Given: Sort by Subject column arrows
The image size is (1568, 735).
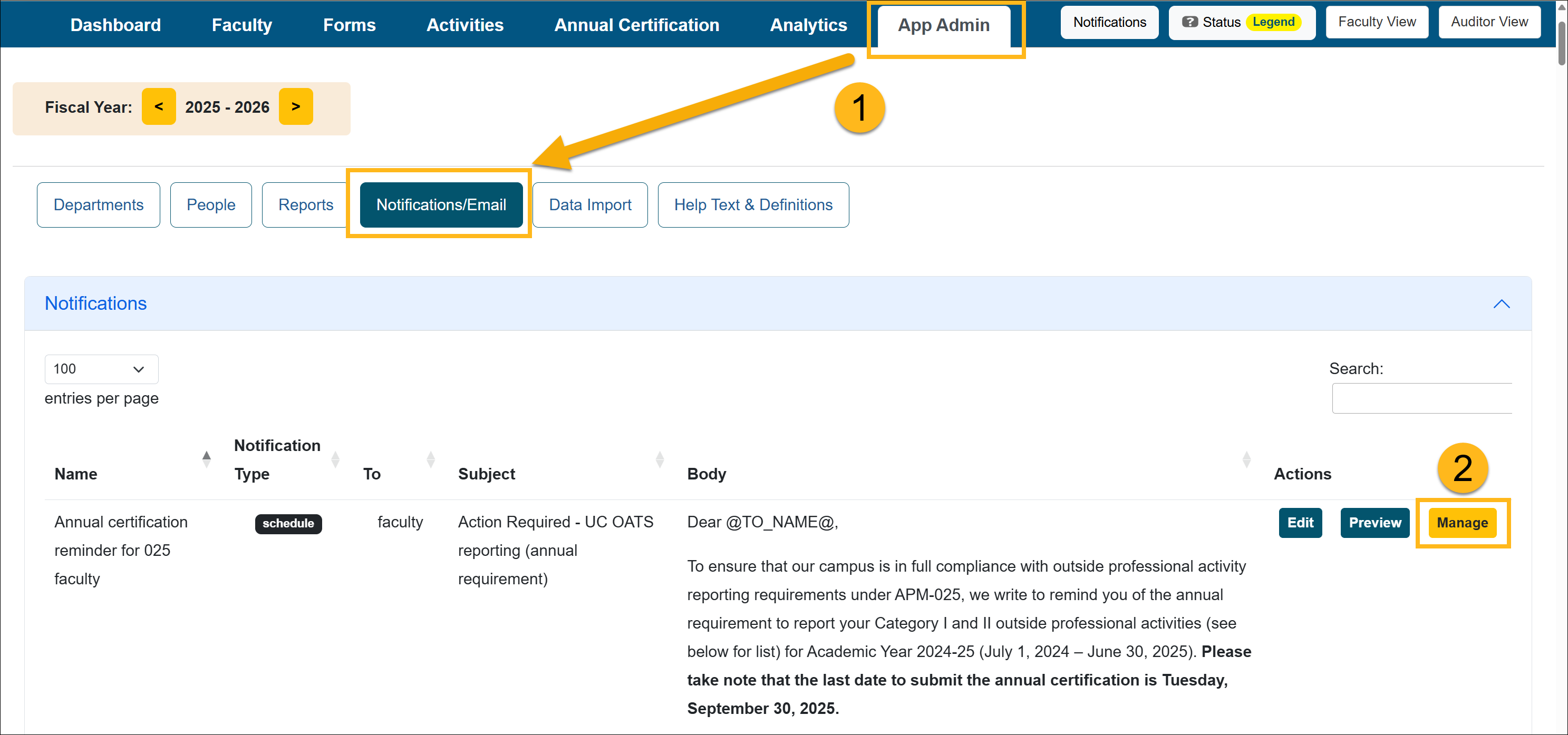Looking at the screenshot, I should pyautogui.click(x=659, y=459).
